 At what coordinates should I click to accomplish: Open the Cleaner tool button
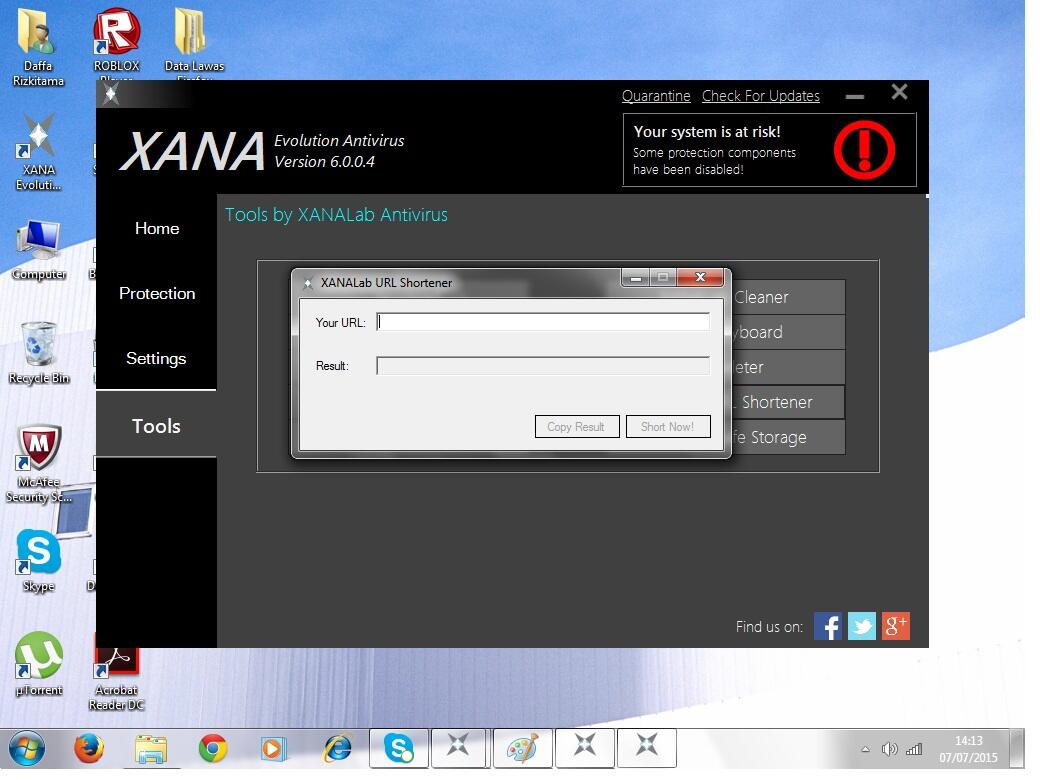789,297
